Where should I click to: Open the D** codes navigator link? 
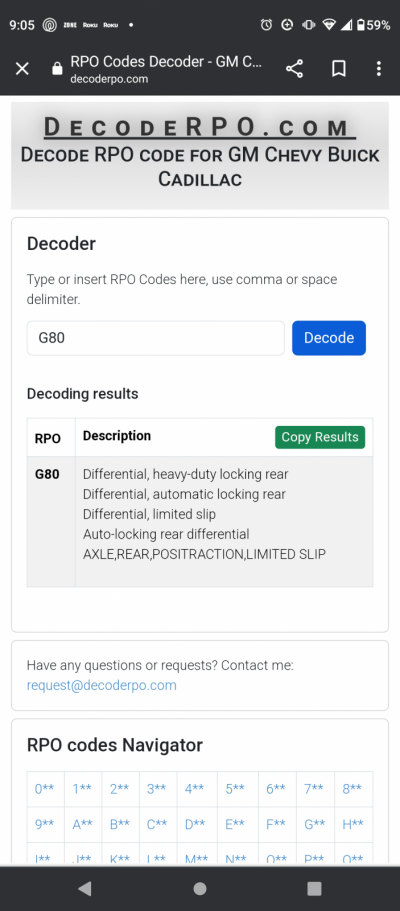pyautogui.click(x=195, y=824)
